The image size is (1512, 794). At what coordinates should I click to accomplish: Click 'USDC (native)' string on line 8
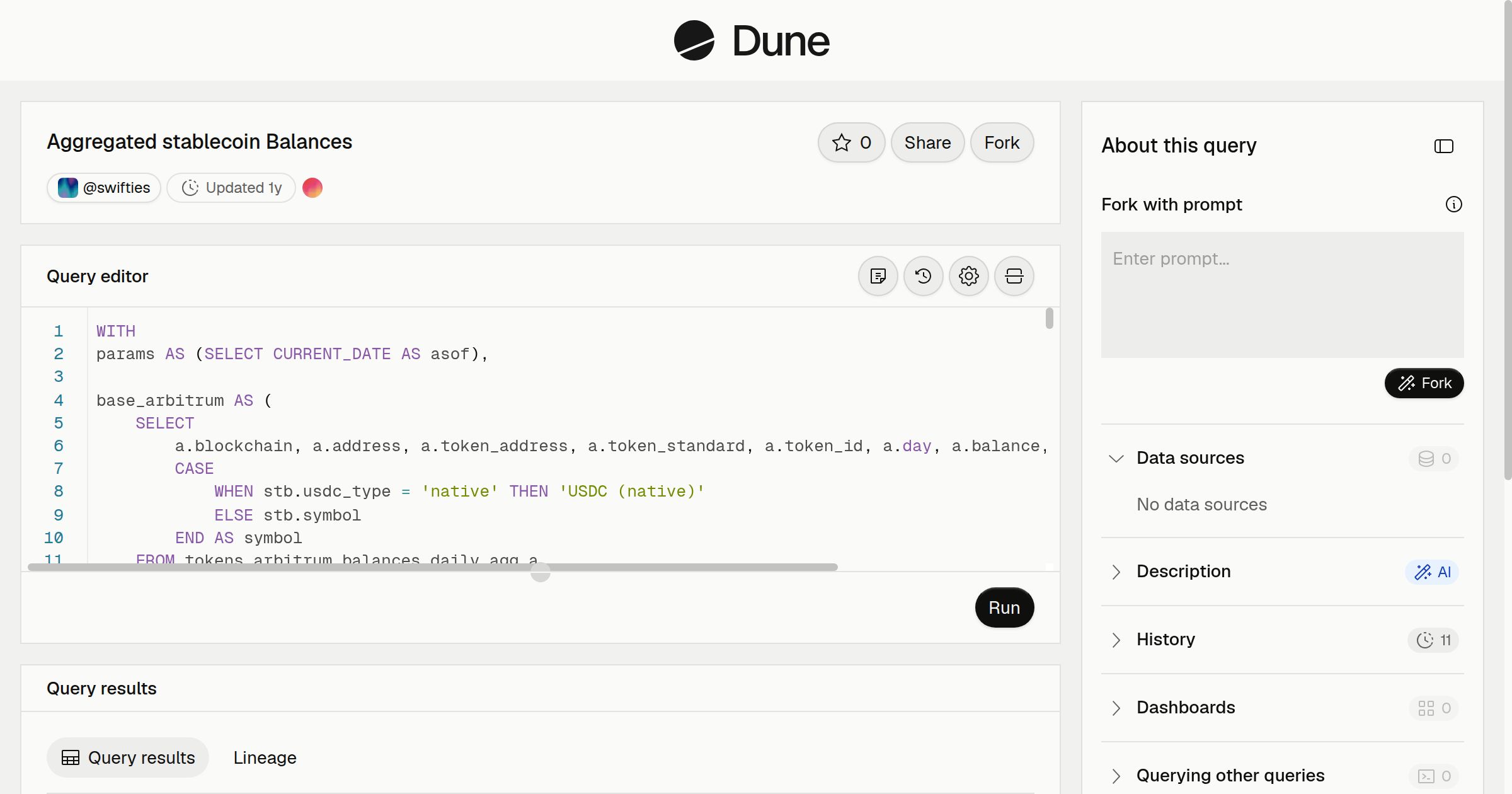(x=632, y=491)
